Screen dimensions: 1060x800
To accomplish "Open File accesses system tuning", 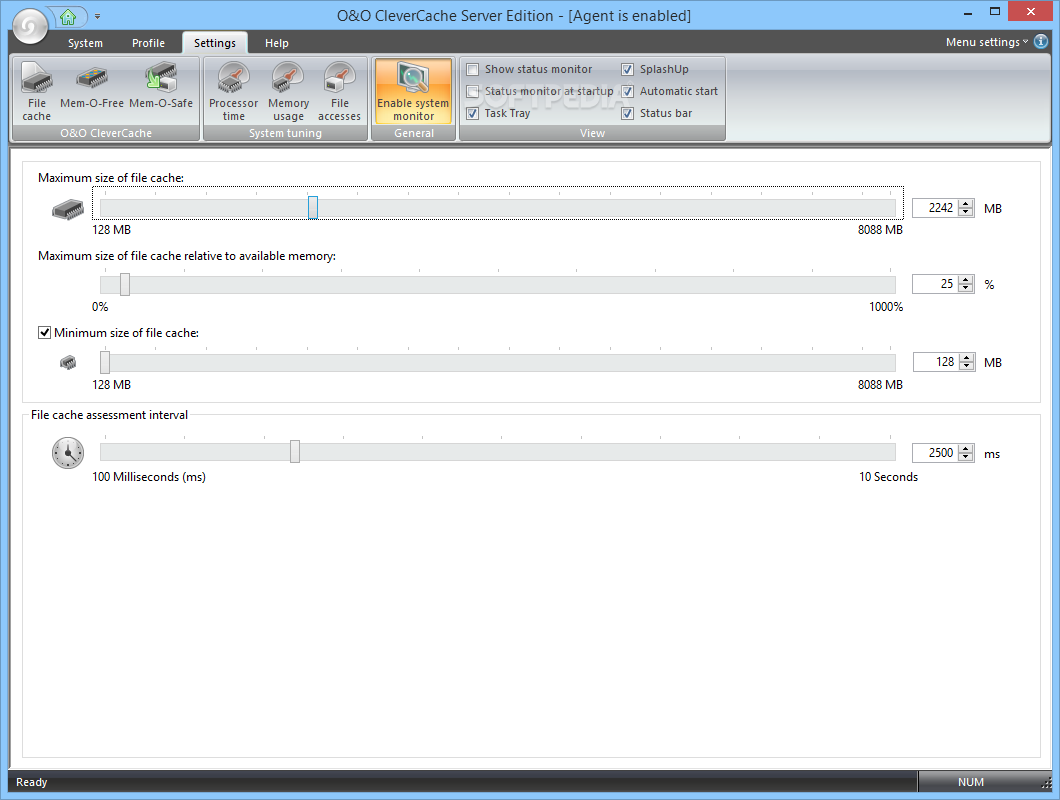I will click(x=339, y=91).
